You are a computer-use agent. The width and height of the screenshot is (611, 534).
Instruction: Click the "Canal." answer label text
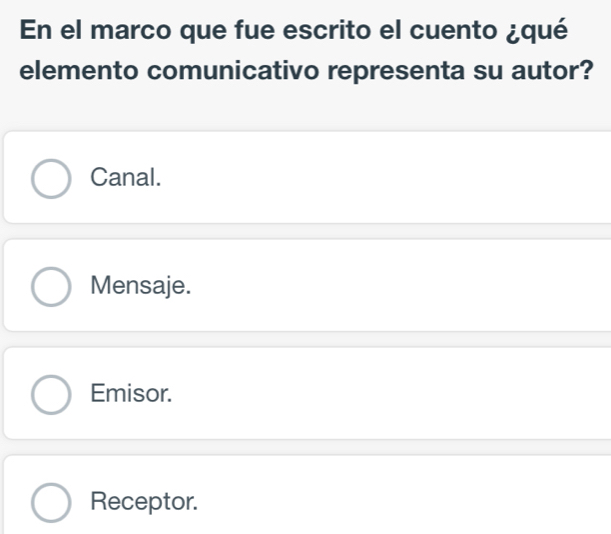pyautogui.click(x=125, y=177)
